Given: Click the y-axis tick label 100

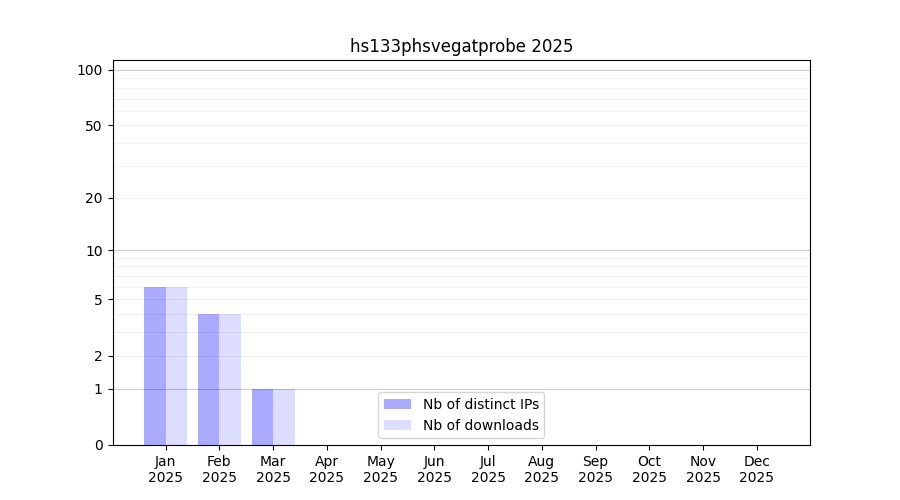Looking at the screenshot, I should tap(90, 70).
